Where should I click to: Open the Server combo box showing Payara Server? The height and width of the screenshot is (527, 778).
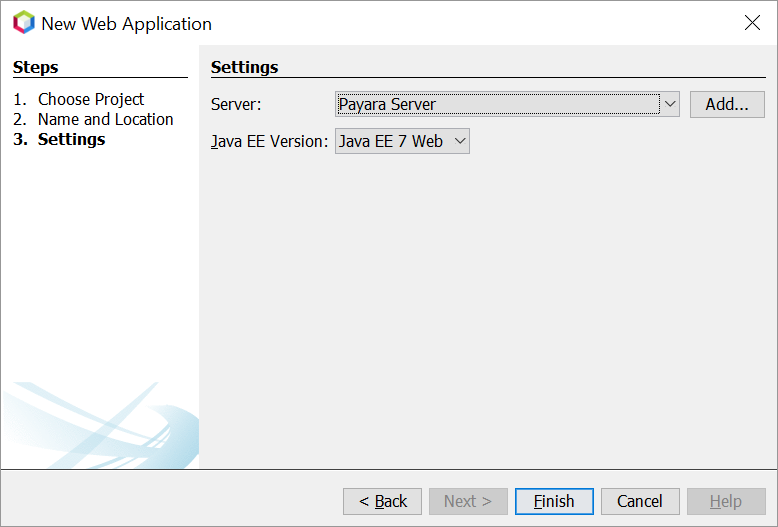coord(497,104)
